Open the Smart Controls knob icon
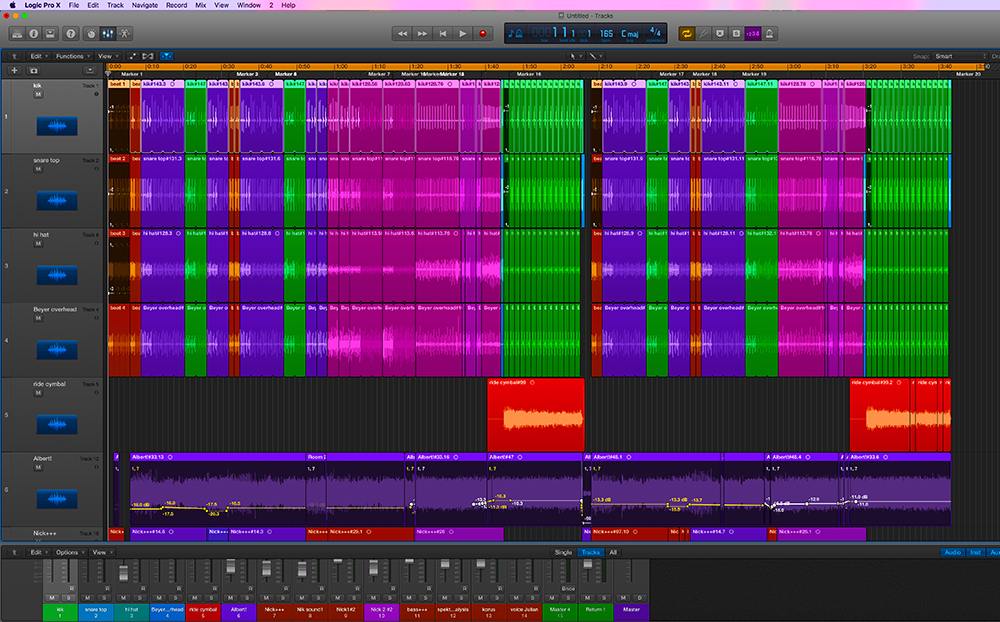 [91, 34]
